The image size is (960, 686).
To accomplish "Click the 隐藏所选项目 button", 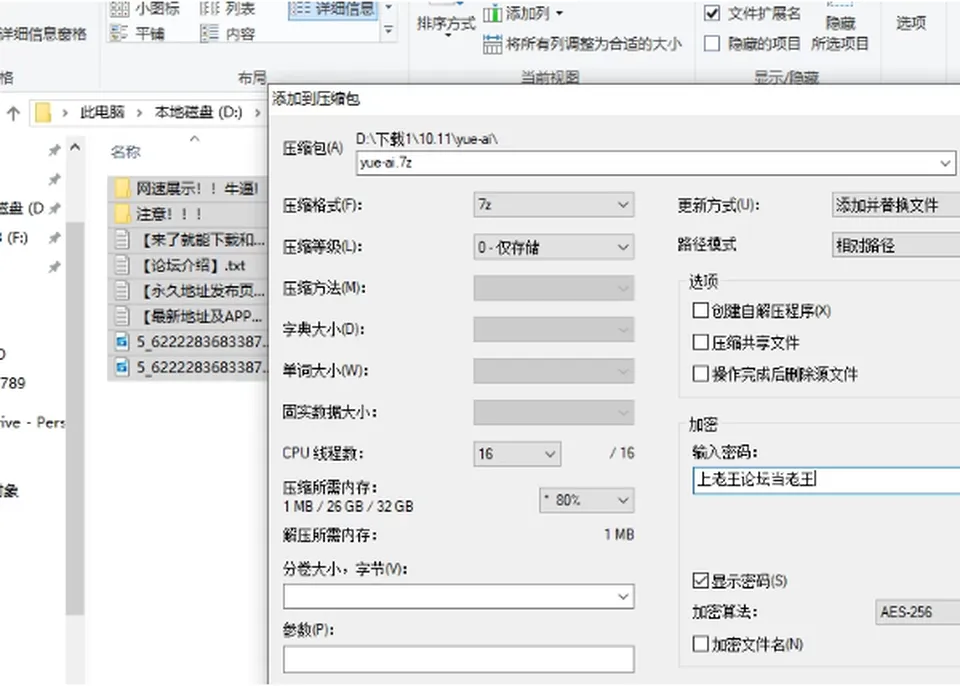I will click(x=840, y=32).
